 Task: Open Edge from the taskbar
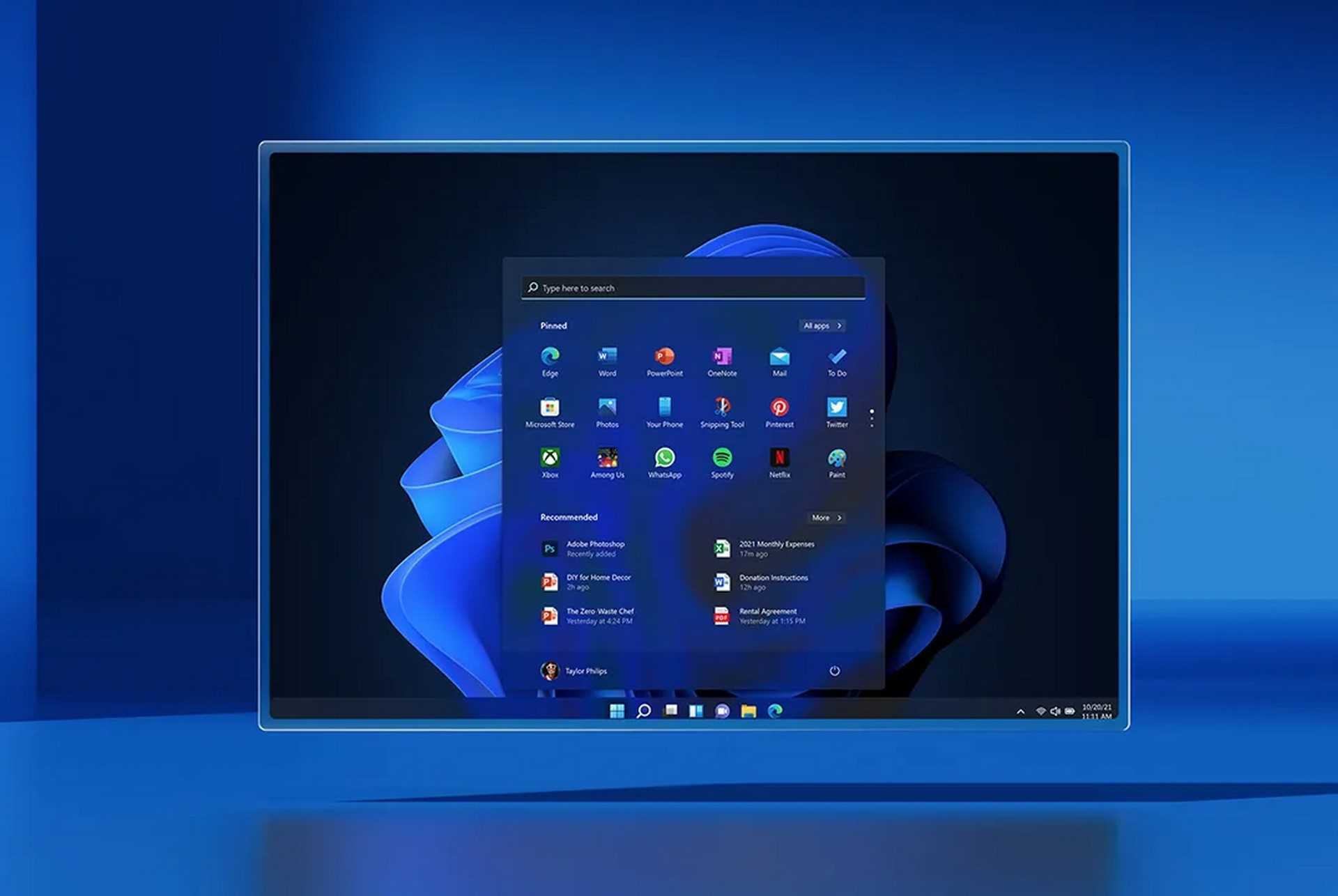(775, 711)
